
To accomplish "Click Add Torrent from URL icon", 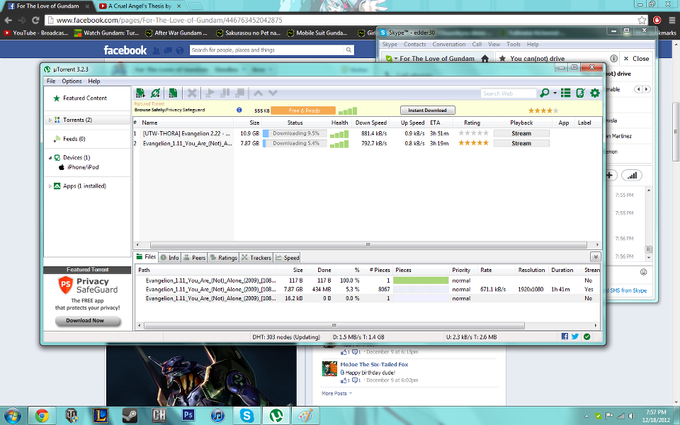I will 155,93.
